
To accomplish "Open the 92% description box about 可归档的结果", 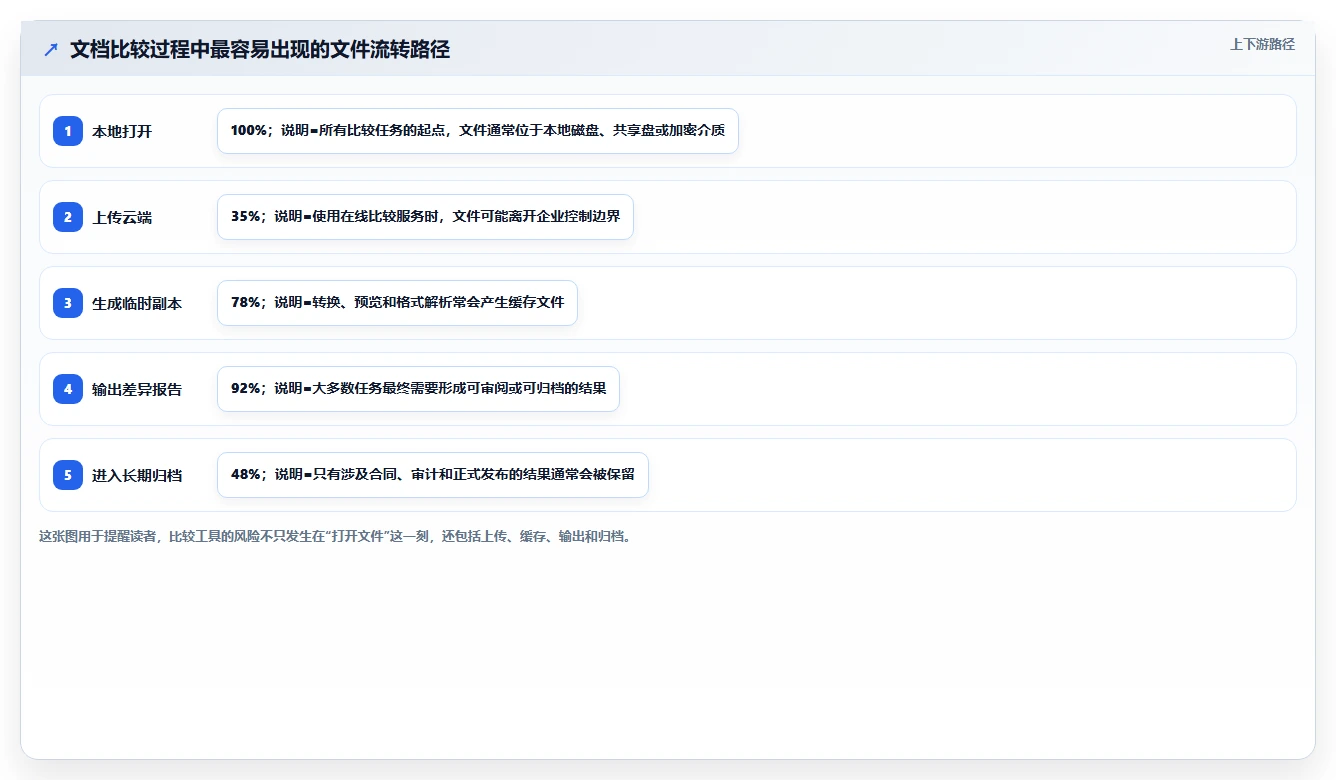I will tap(418, 389).
